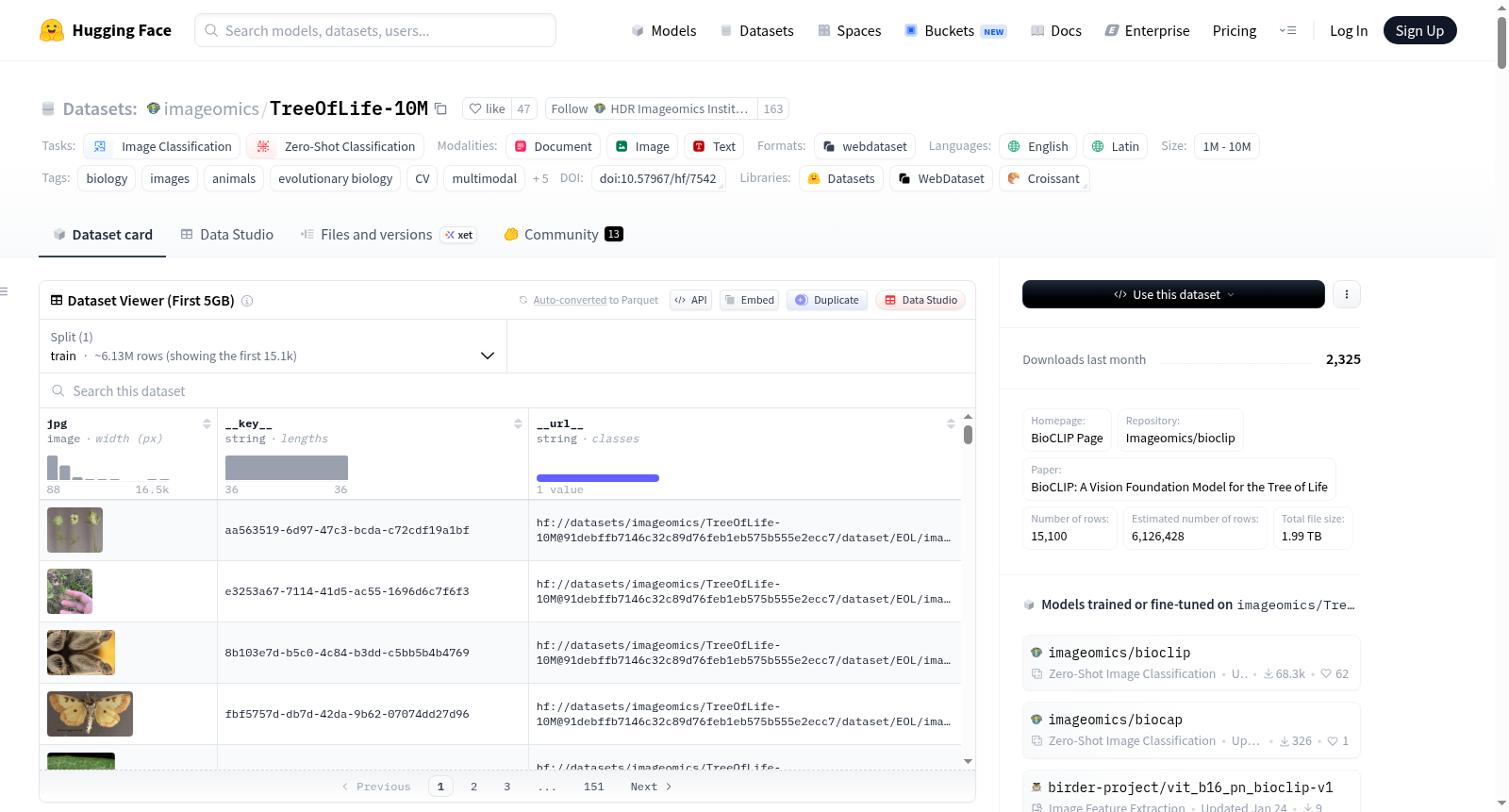Open Enterprise in the top navigation
This screenshot has width=1509, height=812.
pyautogui.click(x=1147, y=31)
